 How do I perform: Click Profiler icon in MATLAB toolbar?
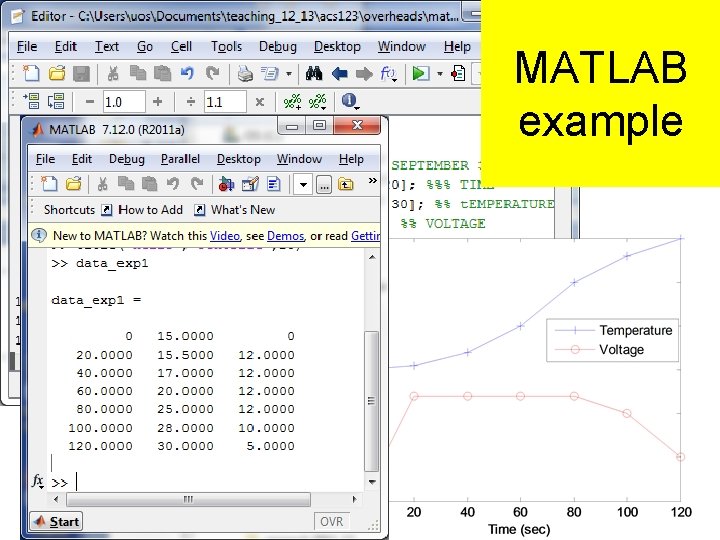[274, 184]
